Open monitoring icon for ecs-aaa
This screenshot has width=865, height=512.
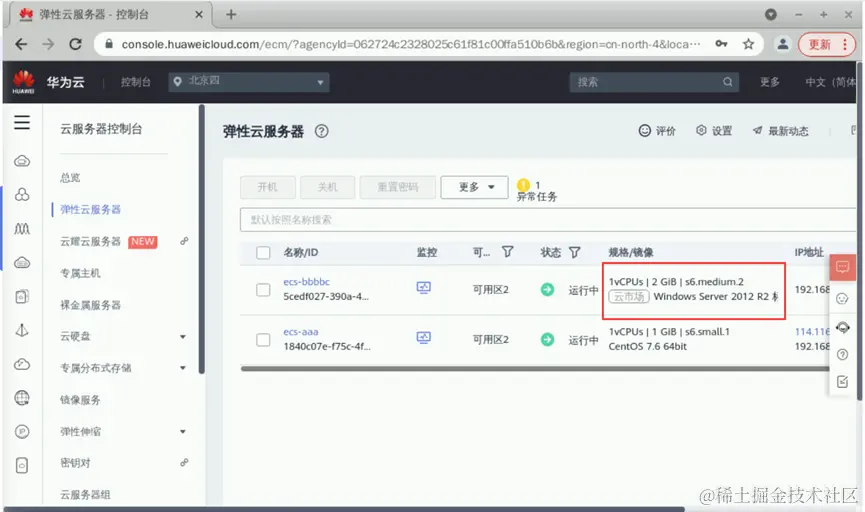tap(424, 338)
